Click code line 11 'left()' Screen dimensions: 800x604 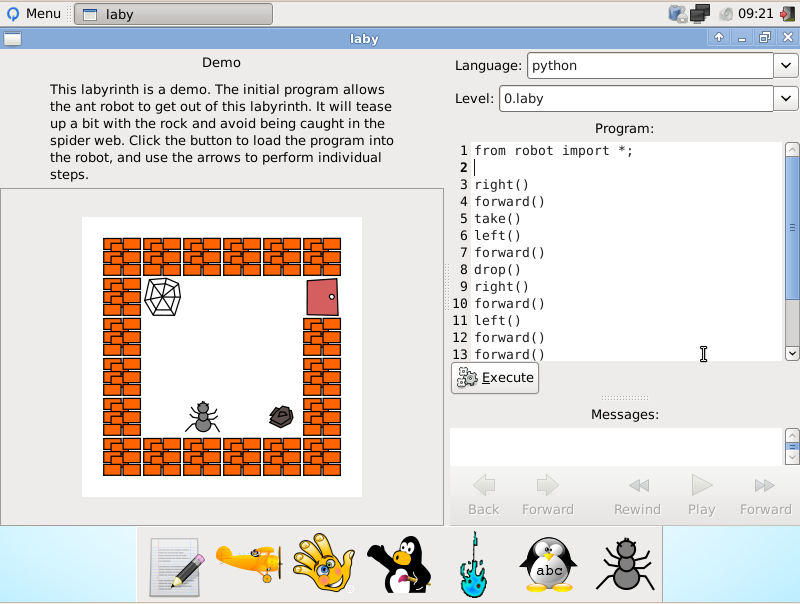tap(497, 321)
